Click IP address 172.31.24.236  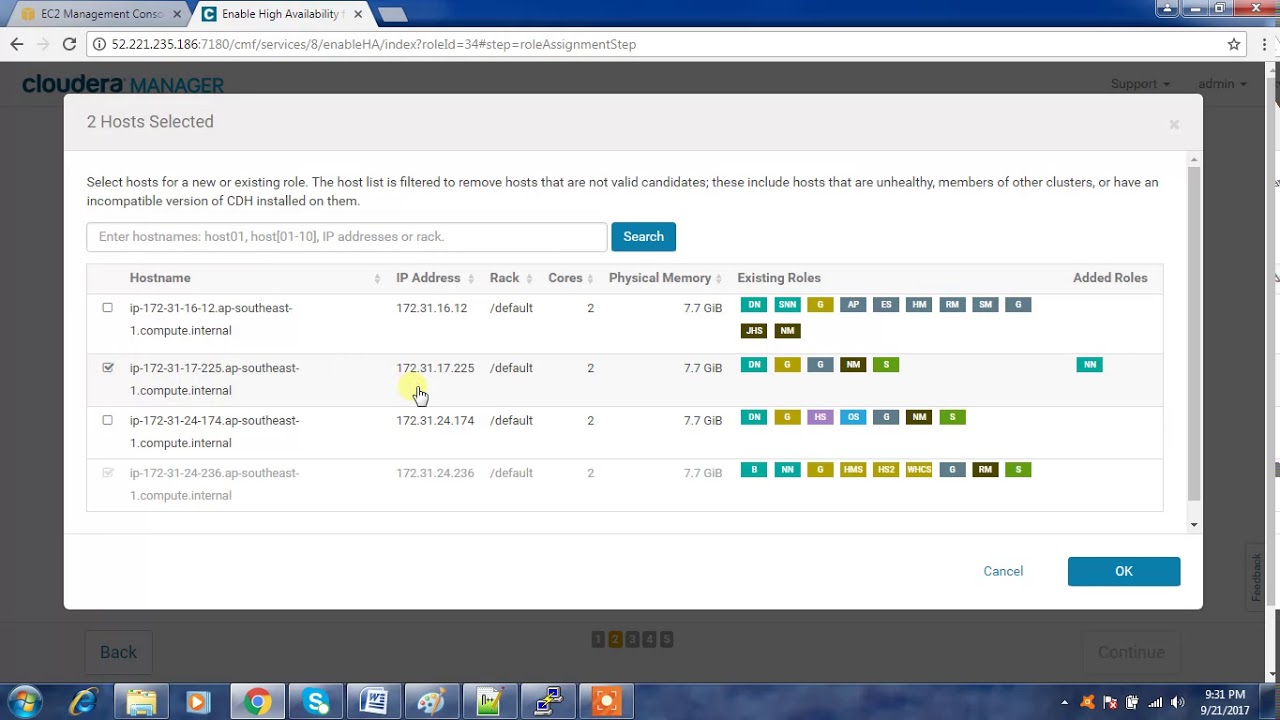(435, 473)
